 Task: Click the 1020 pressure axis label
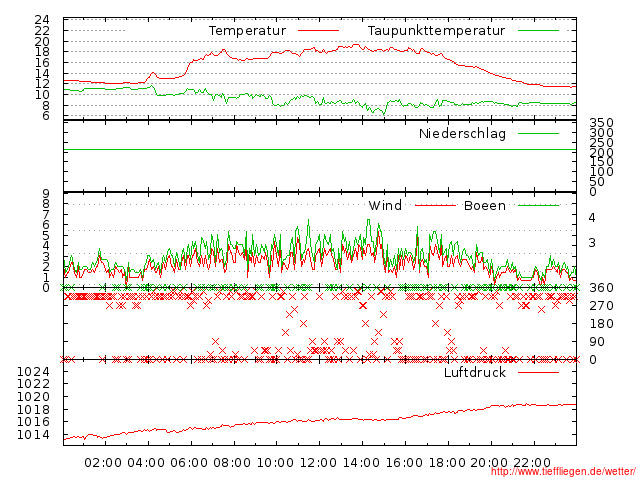(33, 397)
